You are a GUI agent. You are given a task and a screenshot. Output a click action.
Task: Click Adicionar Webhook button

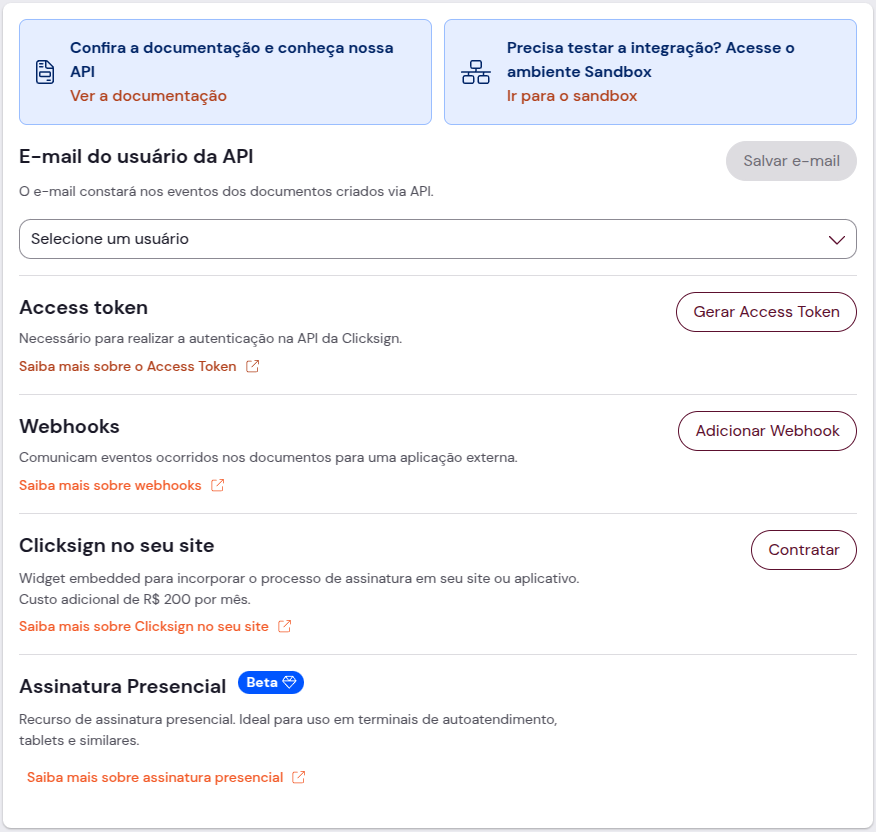coord(767,431)
